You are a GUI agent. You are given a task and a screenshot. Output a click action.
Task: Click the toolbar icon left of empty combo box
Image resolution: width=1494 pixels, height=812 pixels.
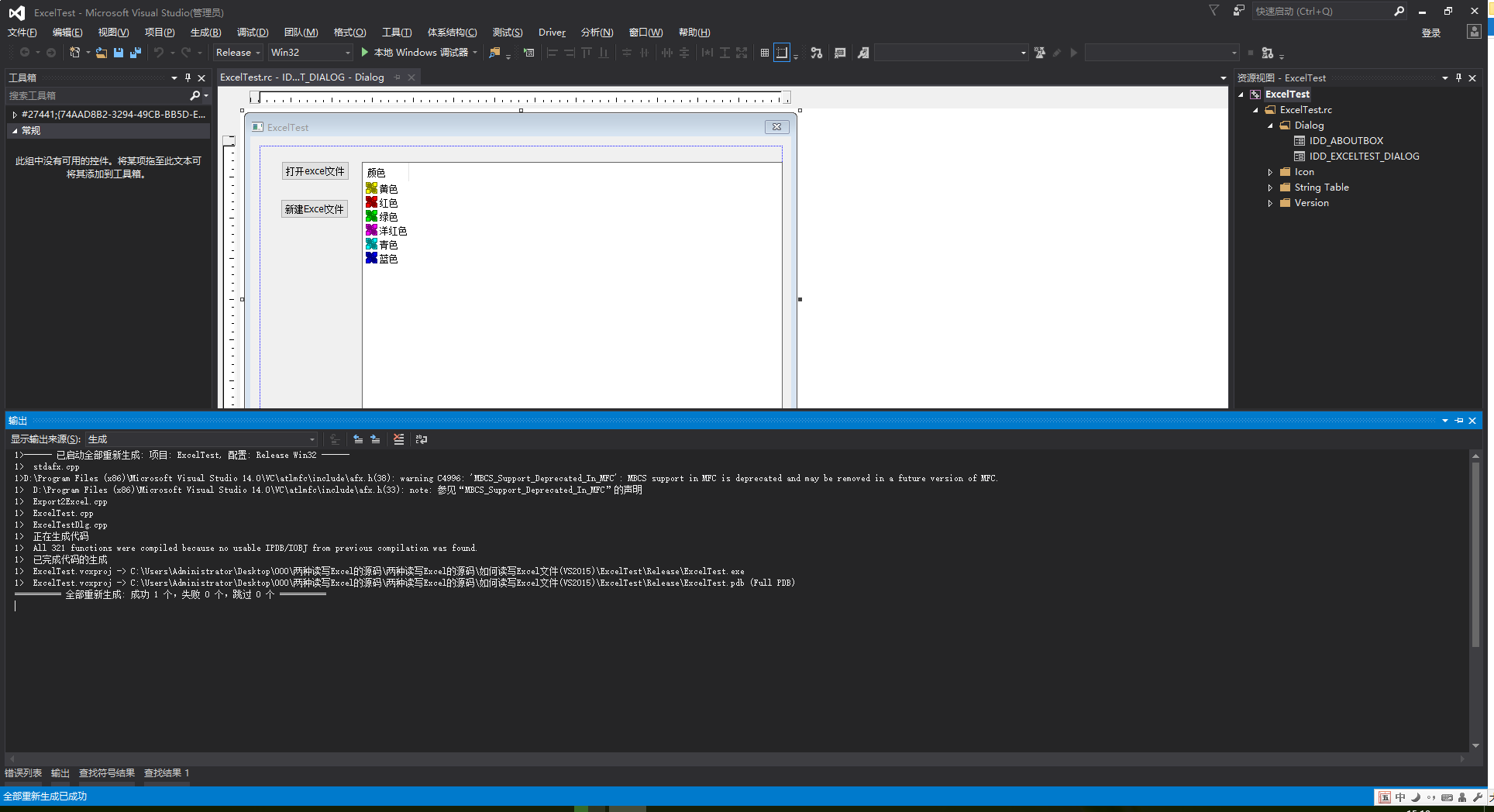(863, 53)
